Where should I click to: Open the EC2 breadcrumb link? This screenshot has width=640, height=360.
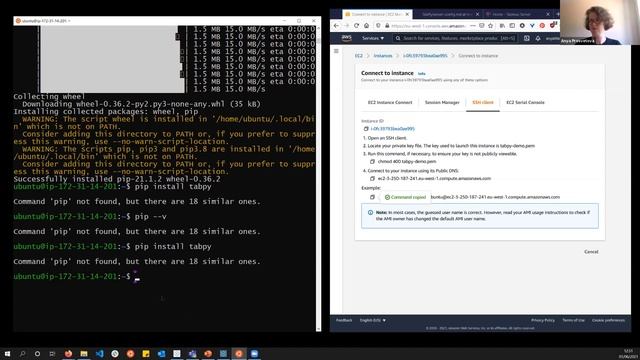click(358, 56)
